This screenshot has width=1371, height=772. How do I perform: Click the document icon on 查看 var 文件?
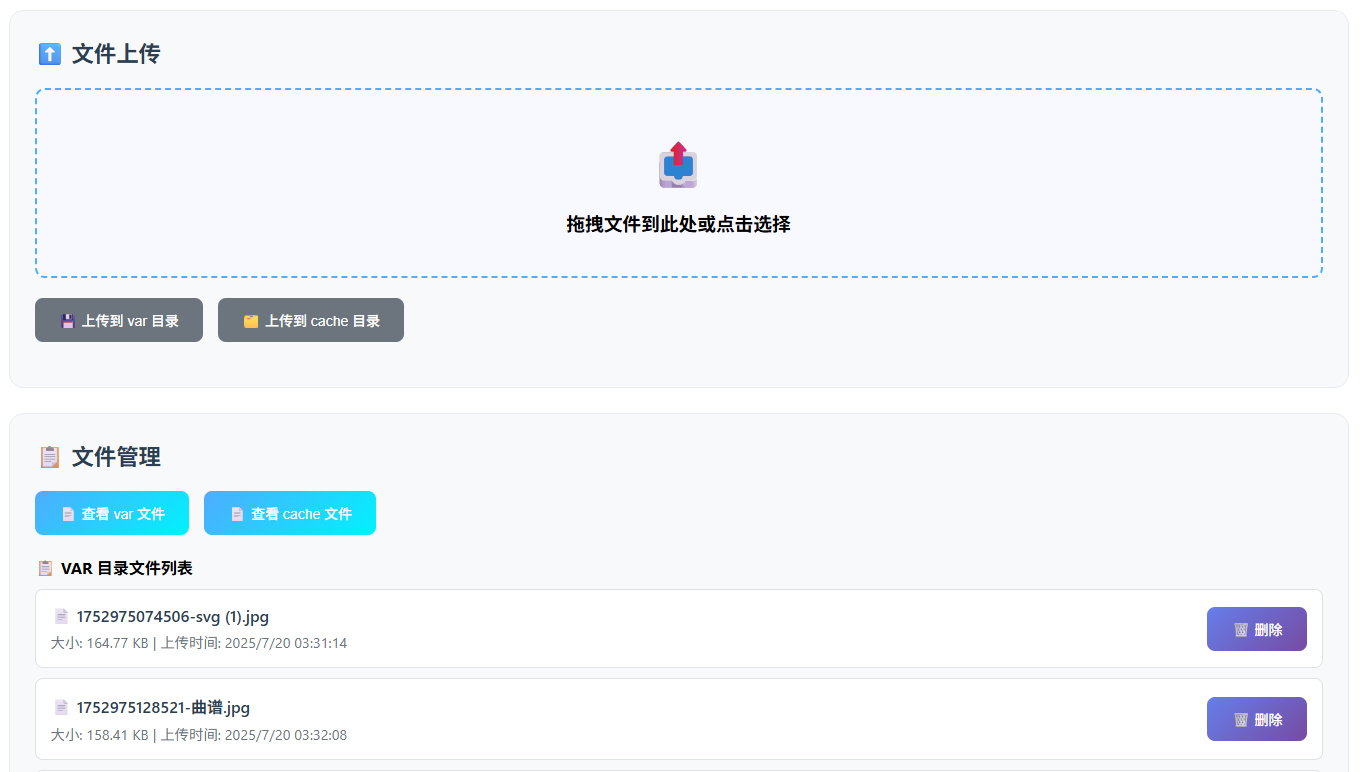pyautogui.click(x=68, y=514)
